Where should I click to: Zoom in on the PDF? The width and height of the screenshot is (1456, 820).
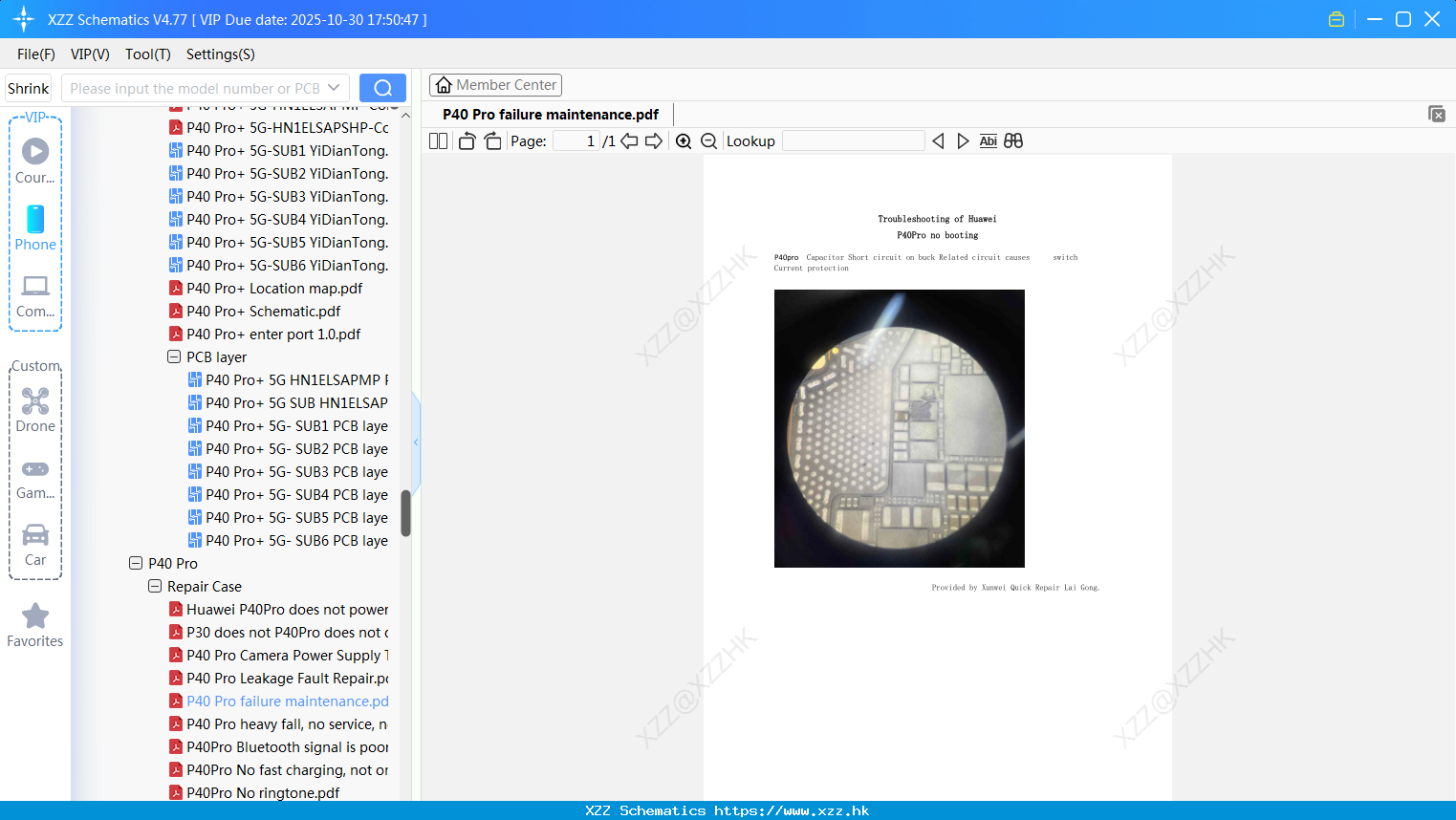point(684,141)
